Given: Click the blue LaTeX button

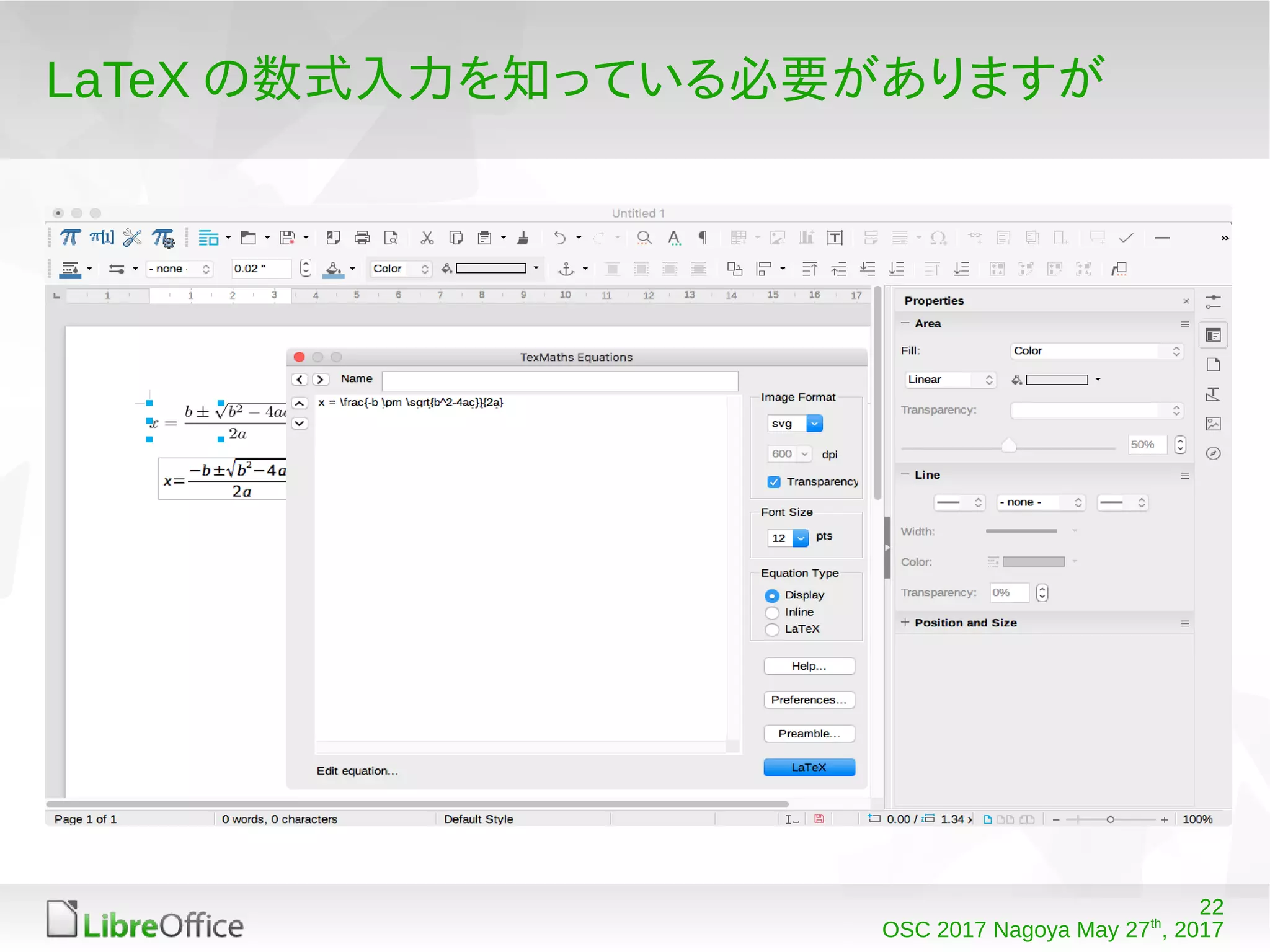Looking at the screenshot, I should pyautogui.click(x=809, y=768).
